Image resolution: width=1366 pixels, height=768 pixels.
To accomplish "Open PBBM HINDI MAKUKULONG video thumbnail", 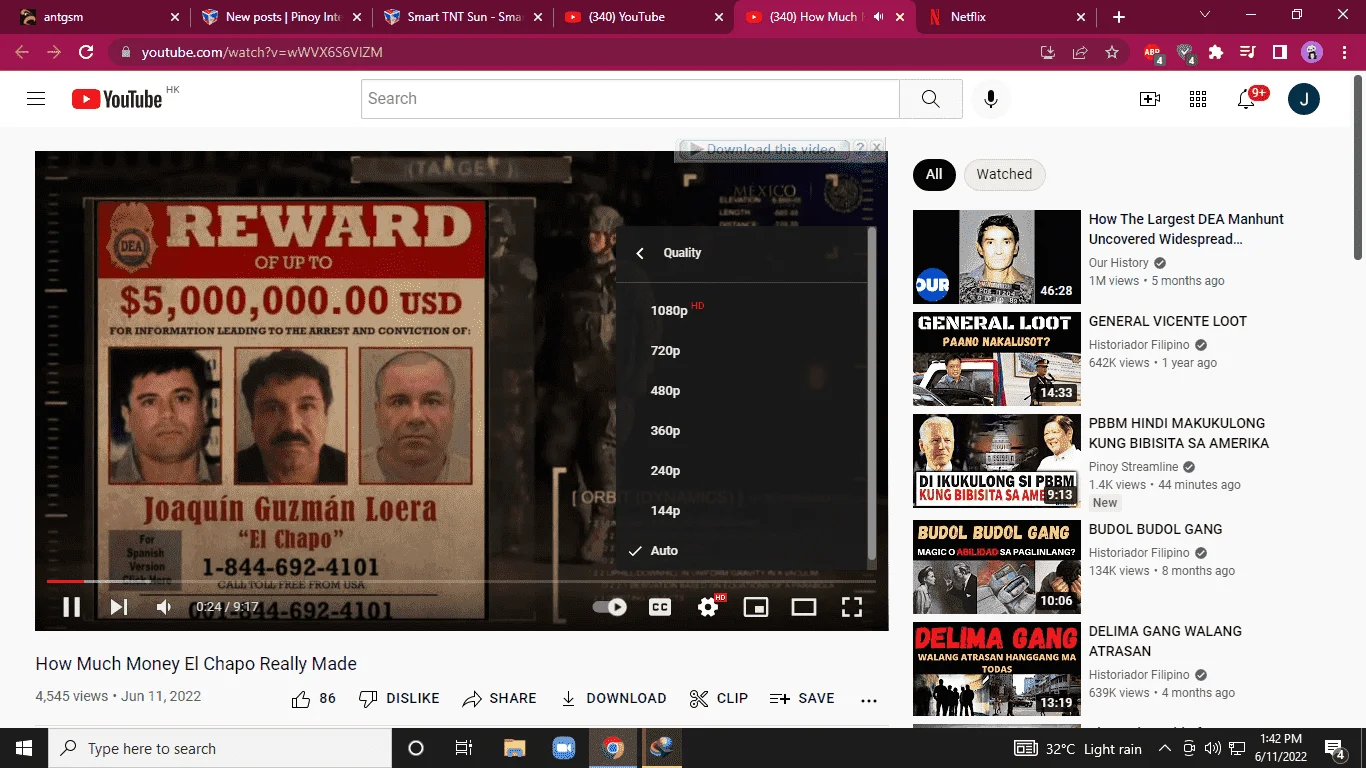I will coord(997,461).
